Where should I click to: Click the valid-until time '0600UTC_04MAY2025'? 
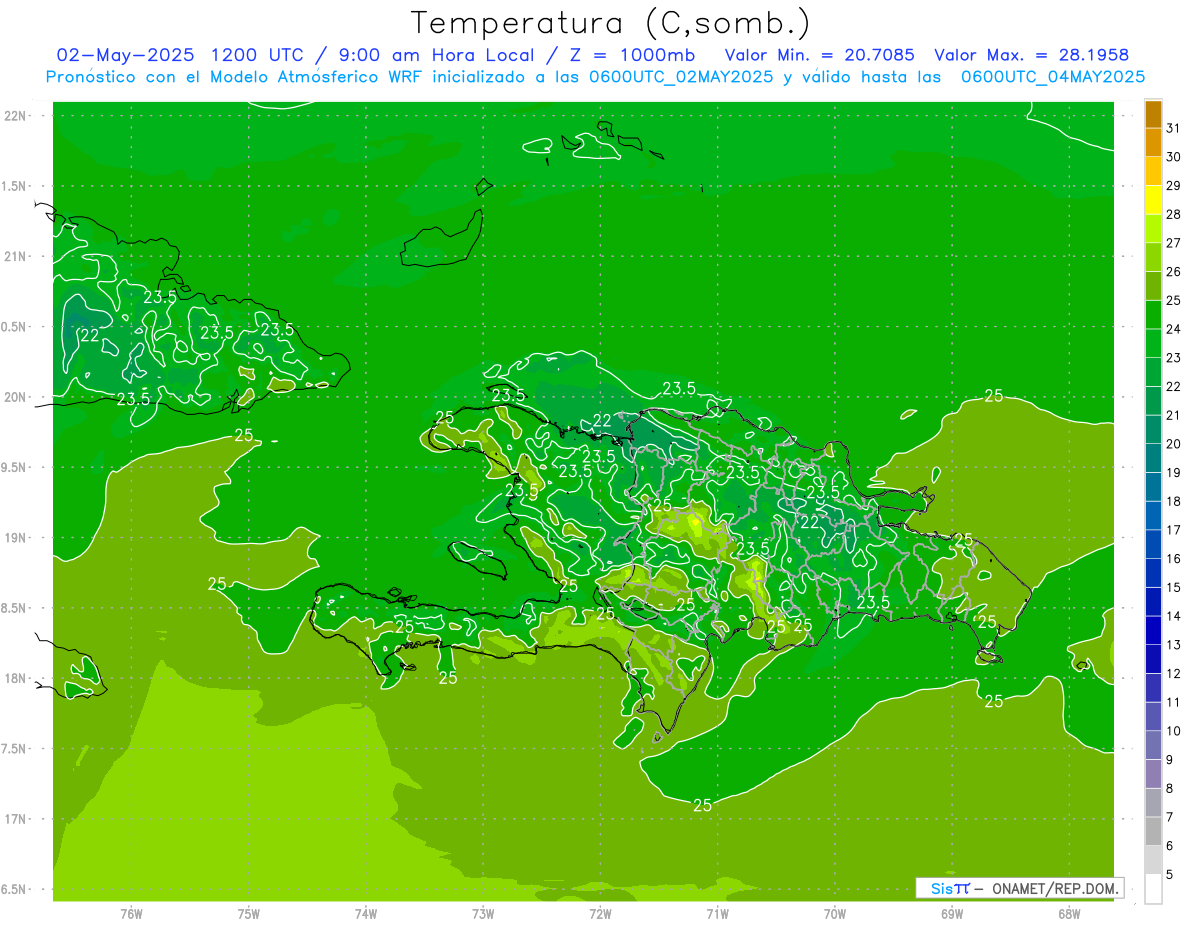click(1053, 77)
